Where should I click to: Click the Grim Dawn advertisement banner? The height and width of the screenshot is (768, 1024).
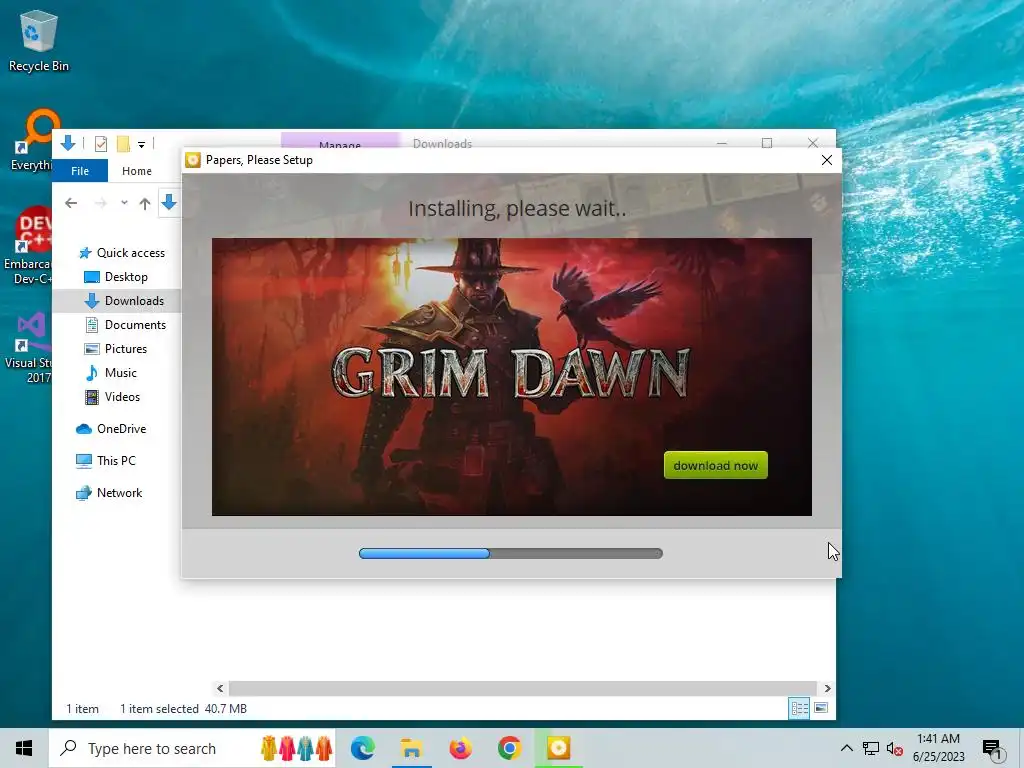(x=511, y=377)
